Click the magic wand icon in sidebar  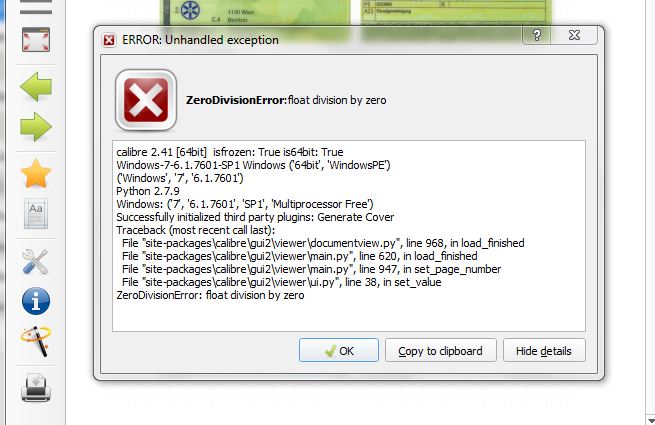[36, 341]
